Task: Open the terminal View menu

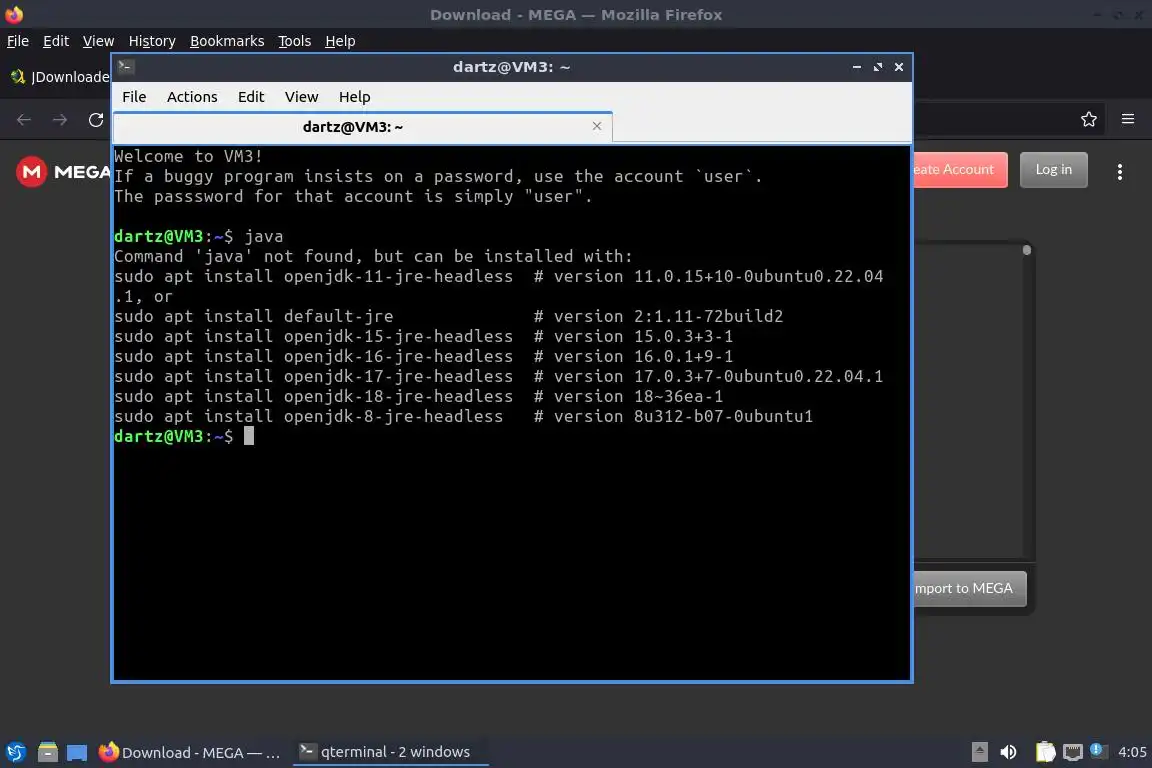Action: (x=301, y=97)
